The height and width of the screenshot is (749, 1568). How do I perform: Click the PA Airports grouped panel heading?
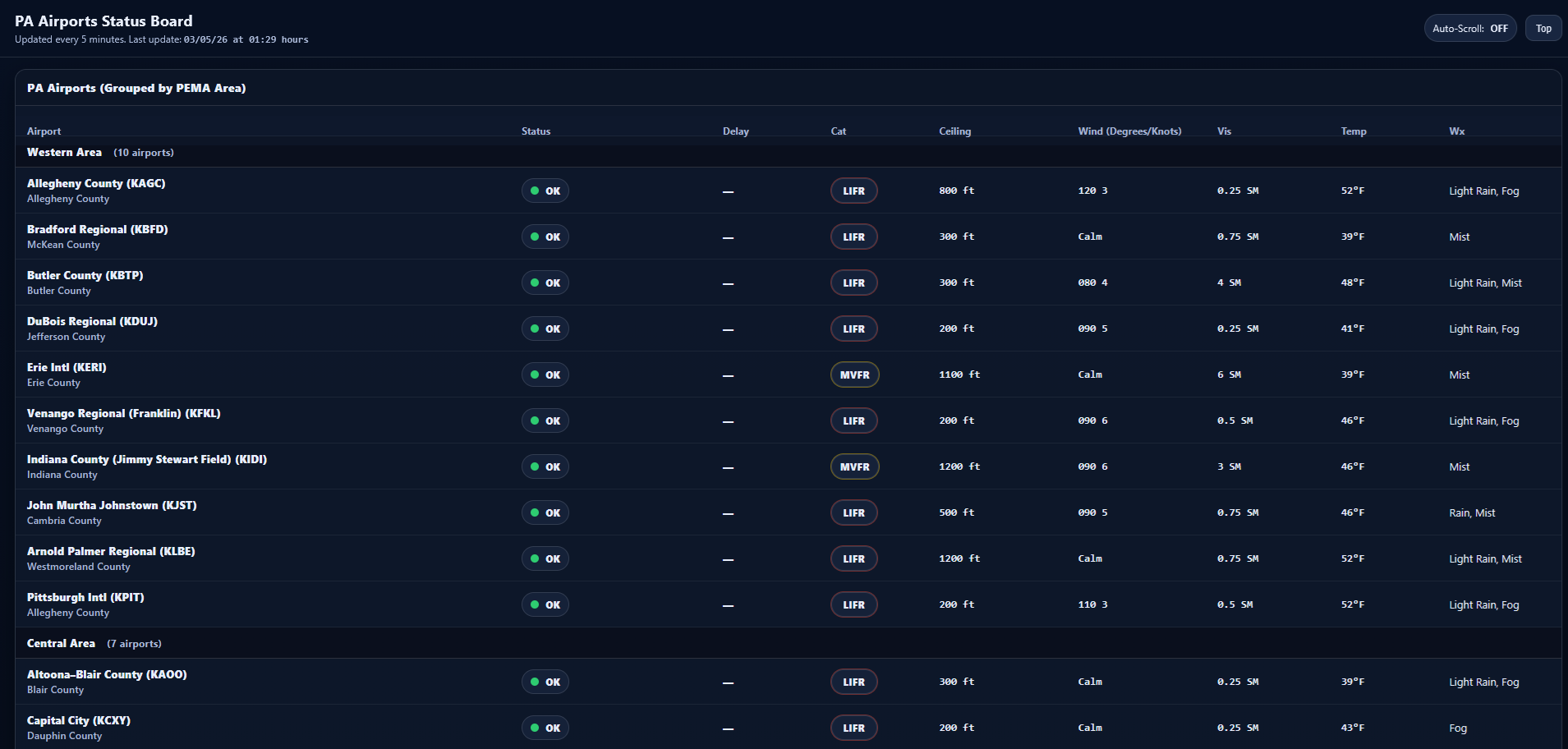tap(136, 88)
